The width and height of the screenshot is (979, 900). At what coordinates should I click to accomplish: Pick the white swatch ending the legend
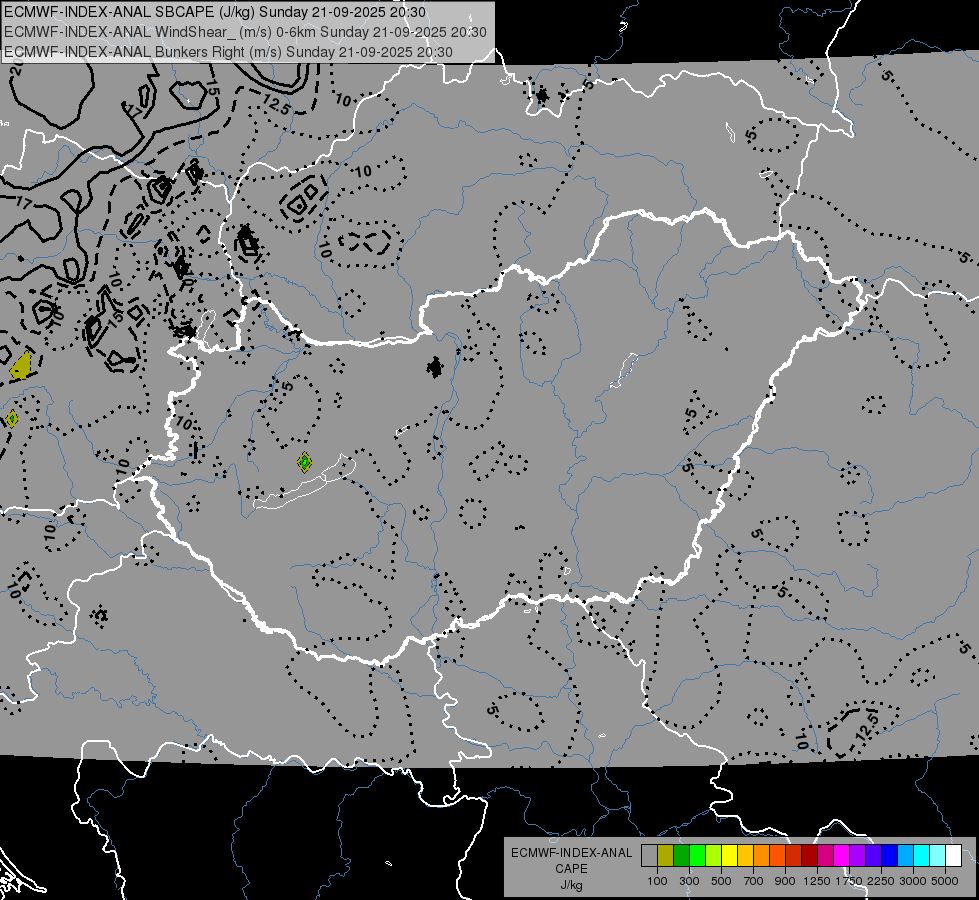click(953, 856)
